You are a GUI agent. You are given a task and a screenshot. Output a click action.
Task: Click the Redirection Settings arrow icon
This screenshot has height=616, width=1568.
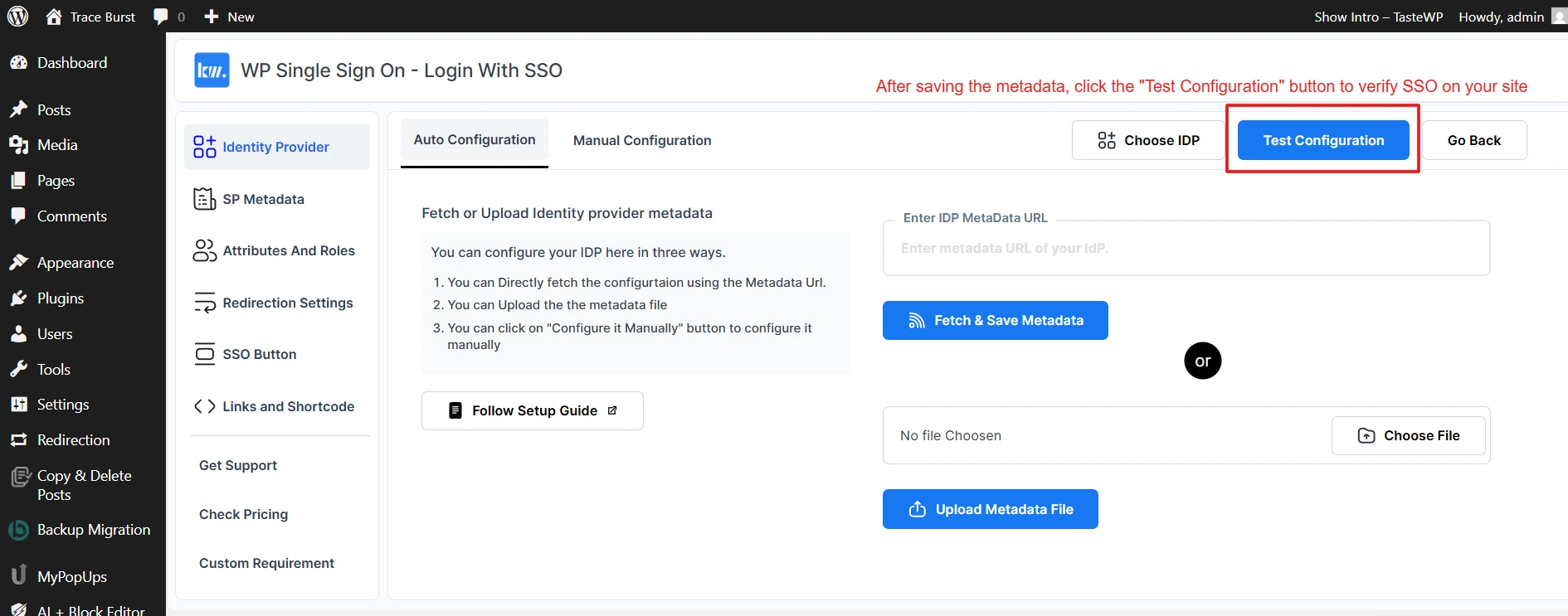pos(204,303)
